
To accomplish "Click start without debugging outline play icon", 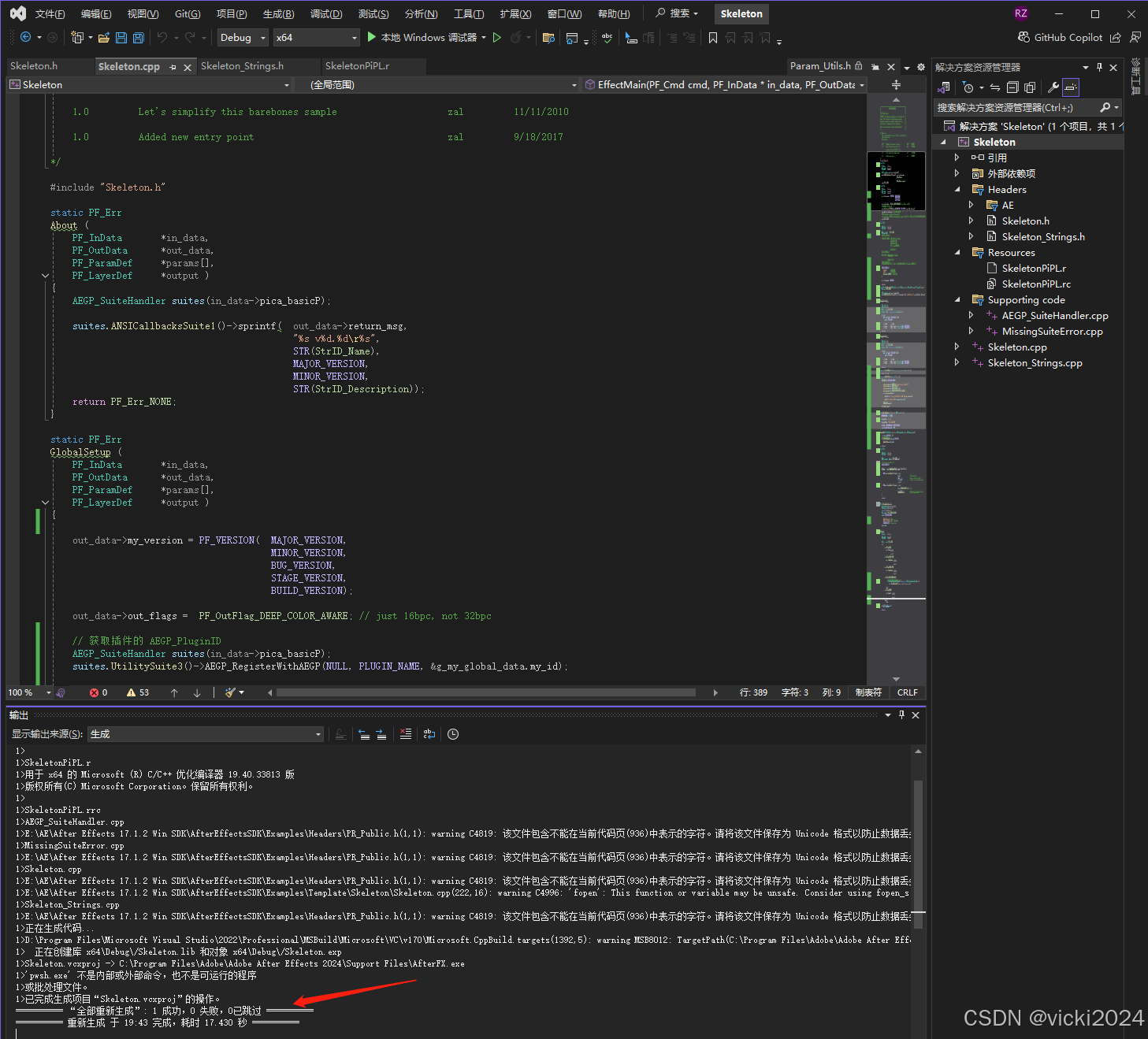I will 497,37.
